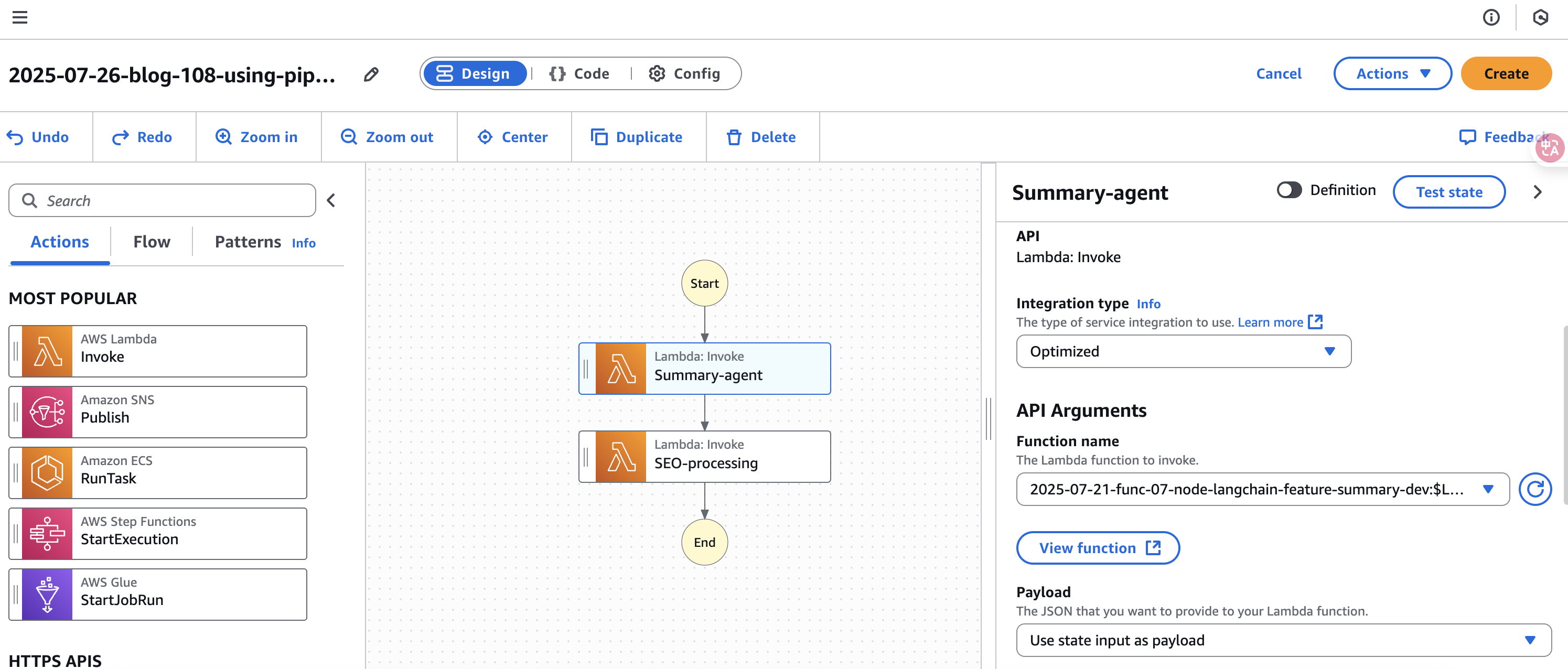Click the Redo arrow icon
This screenshot has height=669, width=1568.
point(121,137)
